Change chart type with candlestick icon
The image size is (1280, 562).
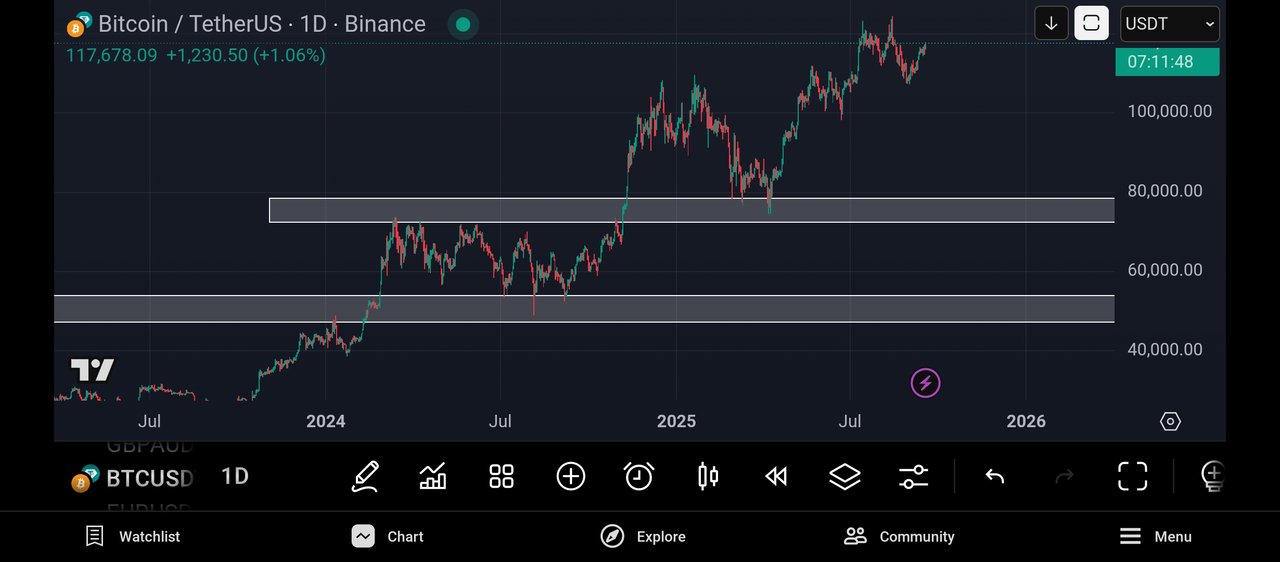(708, 476)
